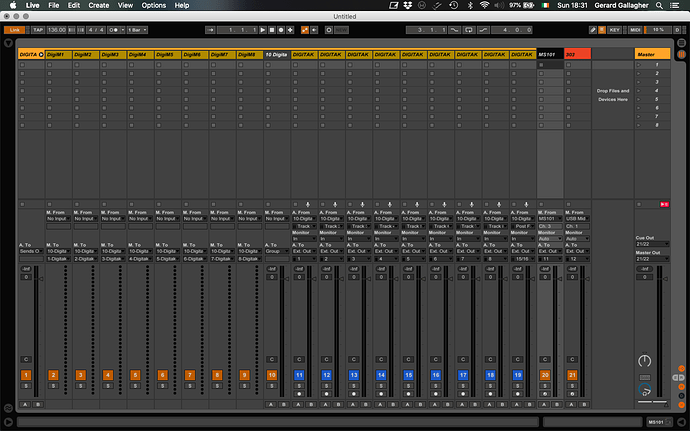This screenshot has width=690, height=431.
Task: Click the Back to Arrangement red button
Action: point(664,204)
